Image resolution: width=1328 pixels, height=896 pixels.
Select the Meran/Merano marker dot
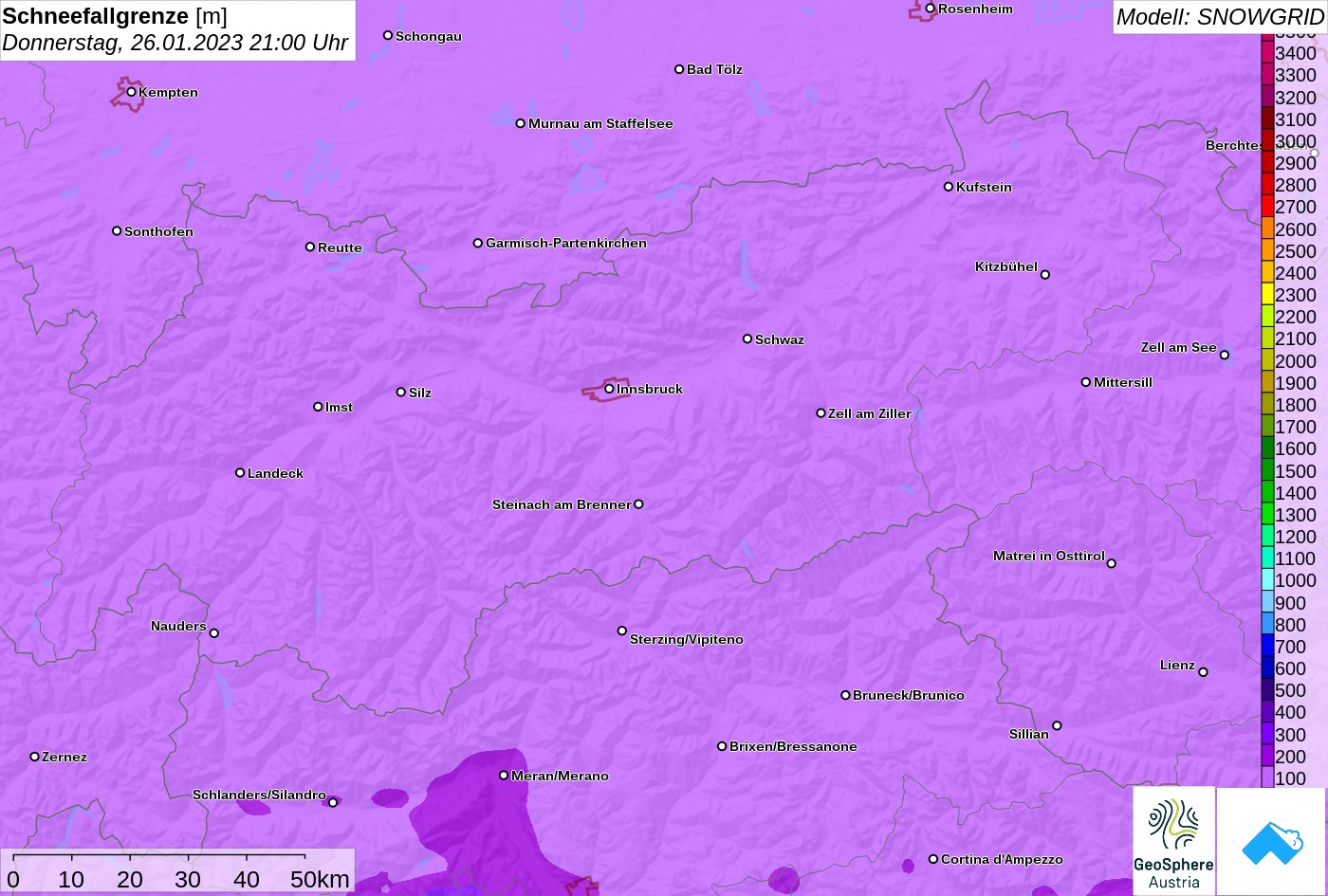pyautogui.click(x=504, y=776)
